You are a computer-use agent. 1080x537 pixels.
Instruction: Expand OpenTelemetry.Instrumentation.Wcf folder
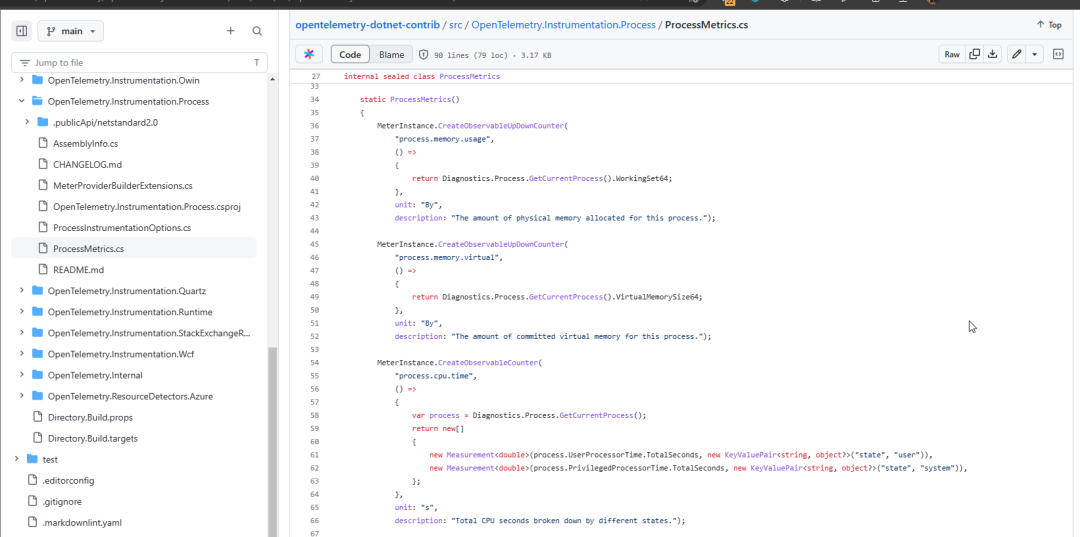[x=21, y=354]
